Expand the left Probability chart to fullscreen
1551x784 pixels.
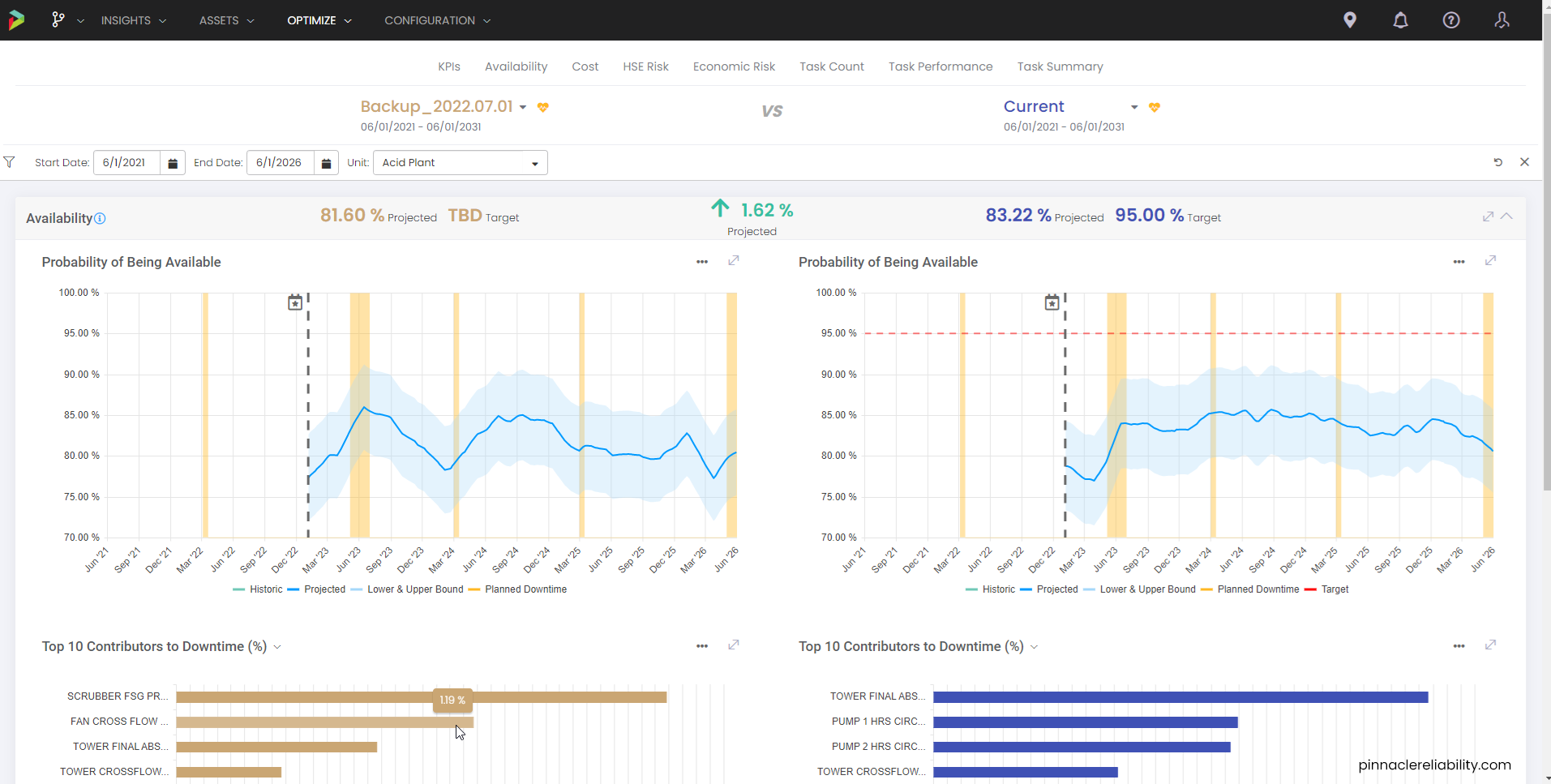point(733,261)
